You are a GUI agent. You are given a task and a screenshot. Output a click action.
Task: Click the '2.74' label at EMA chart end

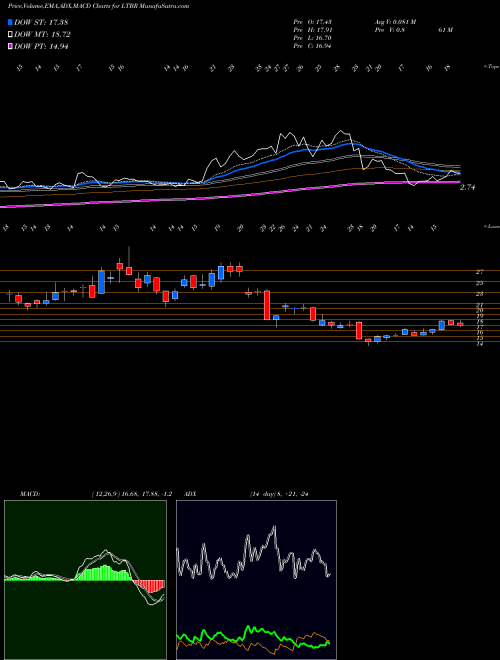467,187
